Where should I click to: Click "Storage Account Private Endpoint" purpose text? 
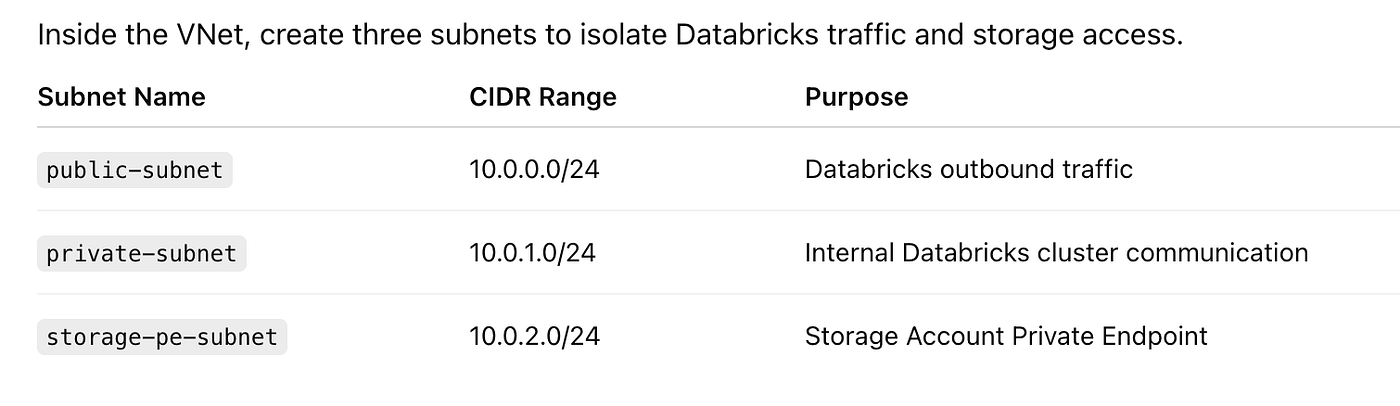1006,336
